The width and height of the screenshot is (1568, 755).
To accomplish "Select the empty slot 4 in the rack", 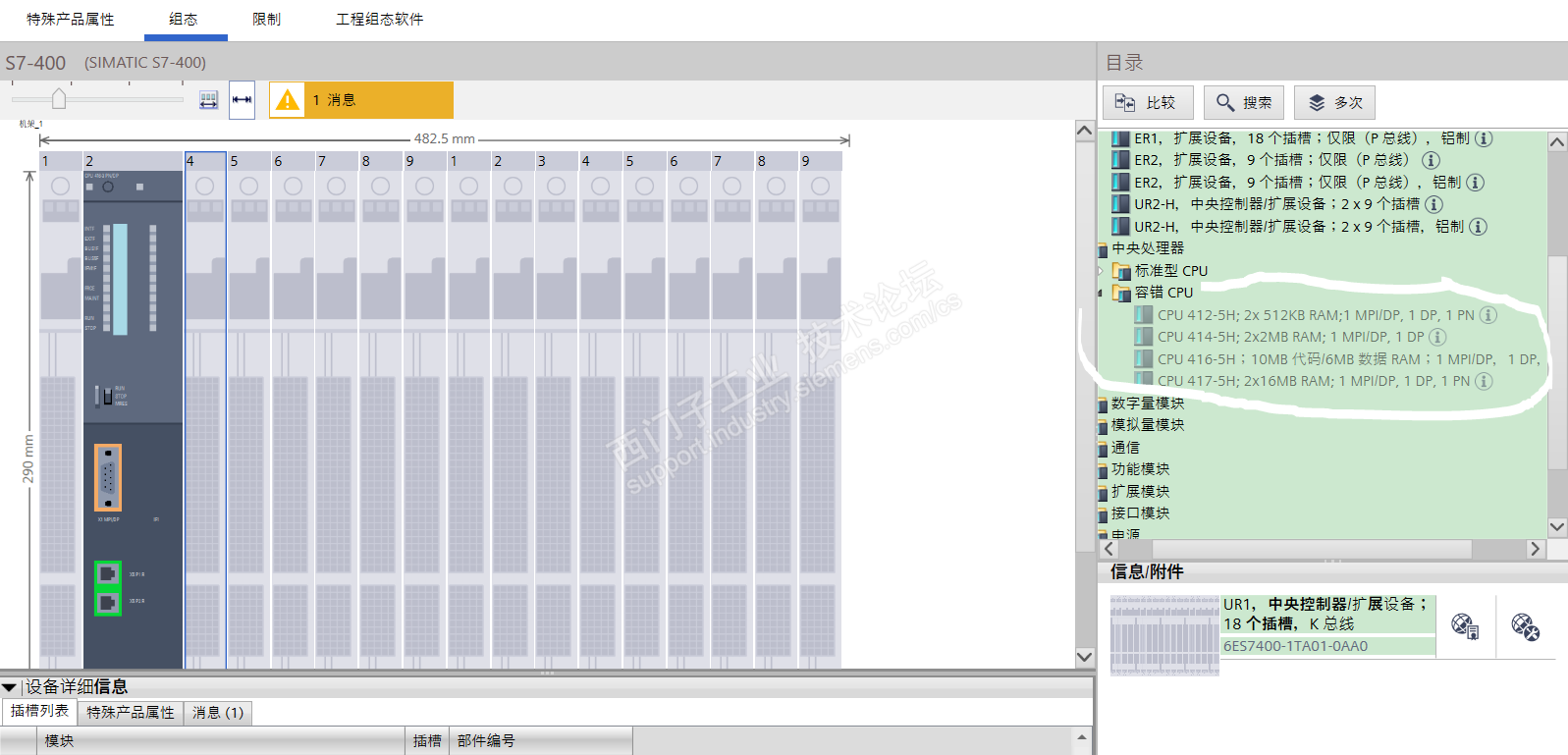I will point(205,410).
